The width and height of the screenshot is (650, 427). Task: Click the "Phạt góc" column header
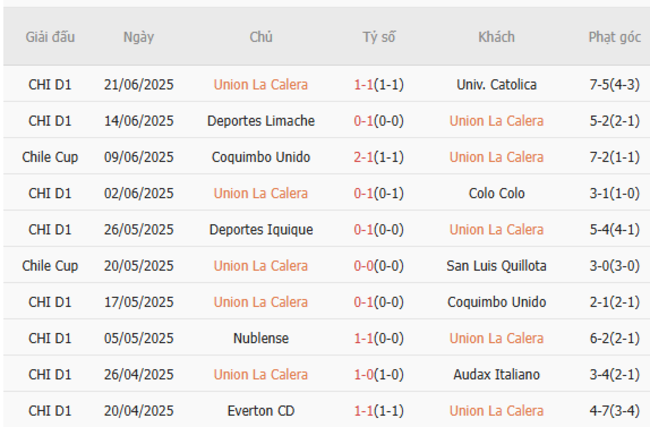[x=614, y=37]
